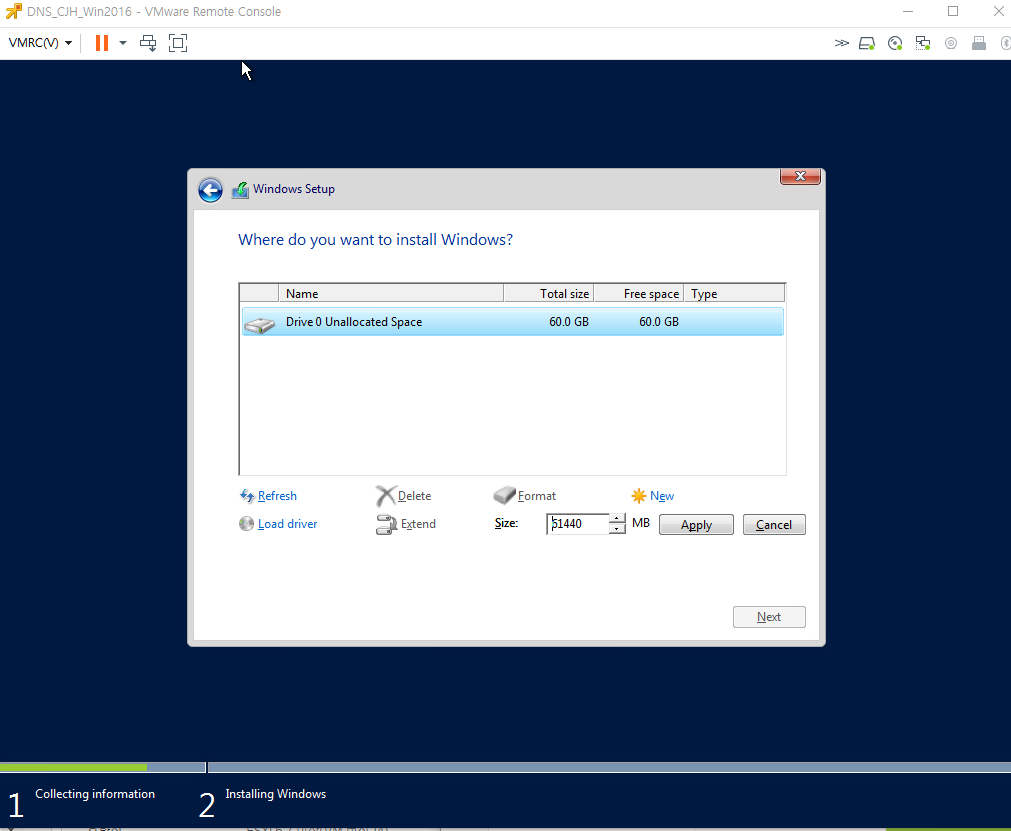1011x831 pixels.
Task: Click the Refresh link
Action: pos(277,496)
